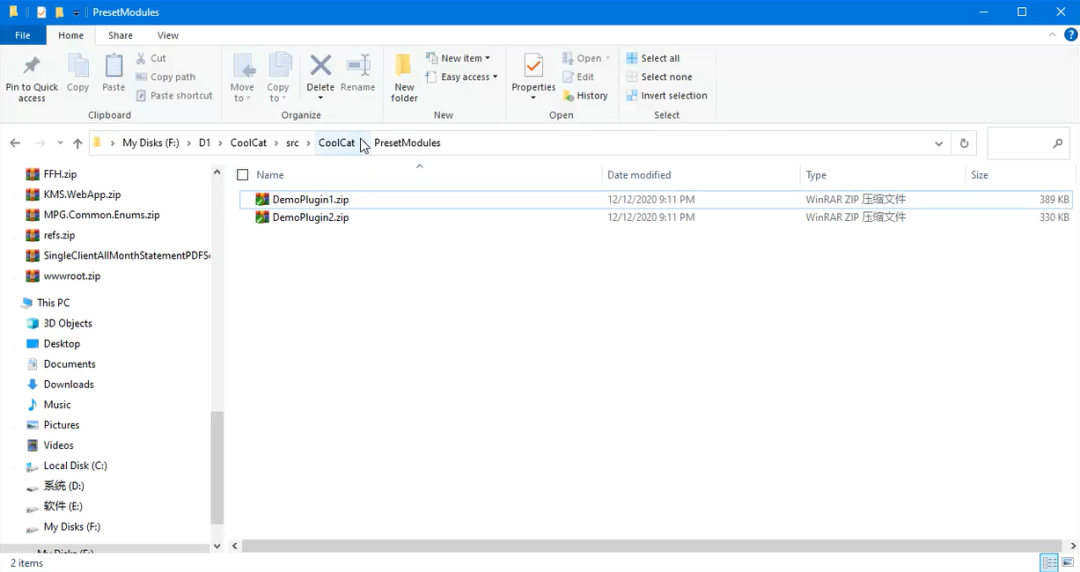The height and width of the screenshot is (572, 1080).
Task: Click My Disks (F:) in address bar
Action: [150, 143]
